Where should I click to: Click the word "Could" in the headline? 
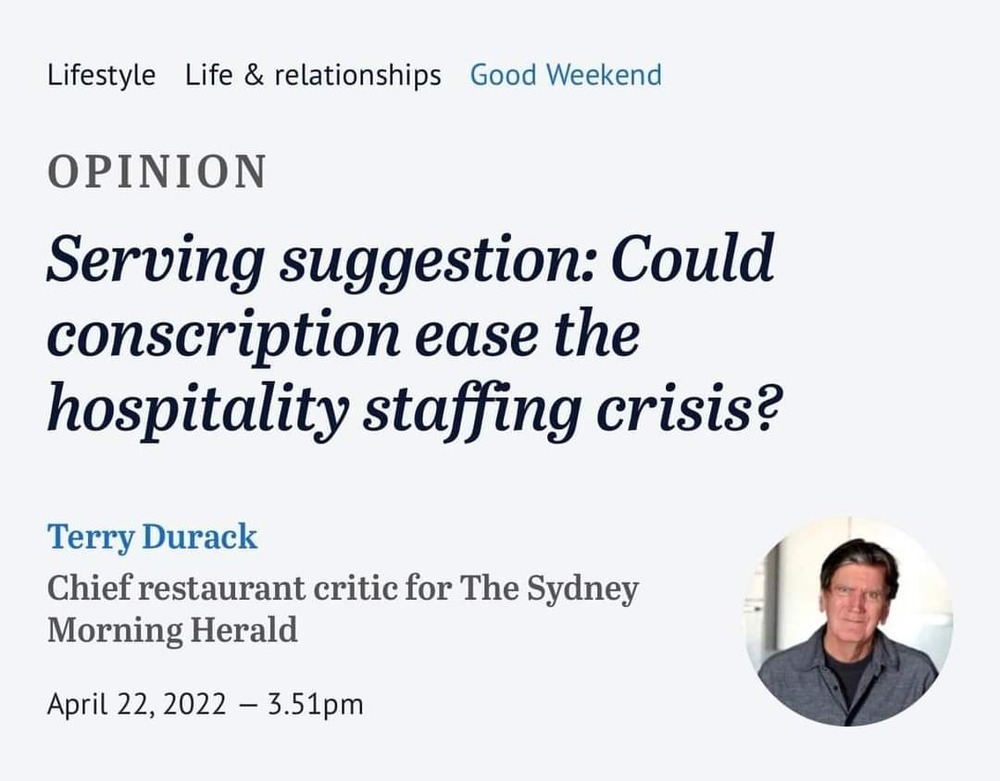coord(692,260)
